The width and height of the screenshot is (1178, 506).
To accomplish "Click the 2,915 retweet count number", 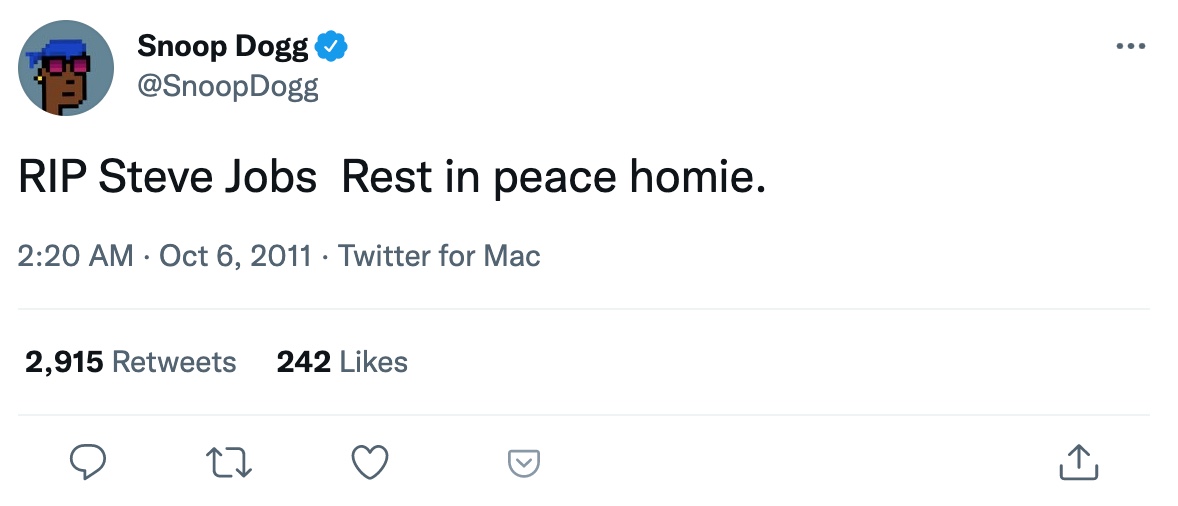I will (64, 361).
